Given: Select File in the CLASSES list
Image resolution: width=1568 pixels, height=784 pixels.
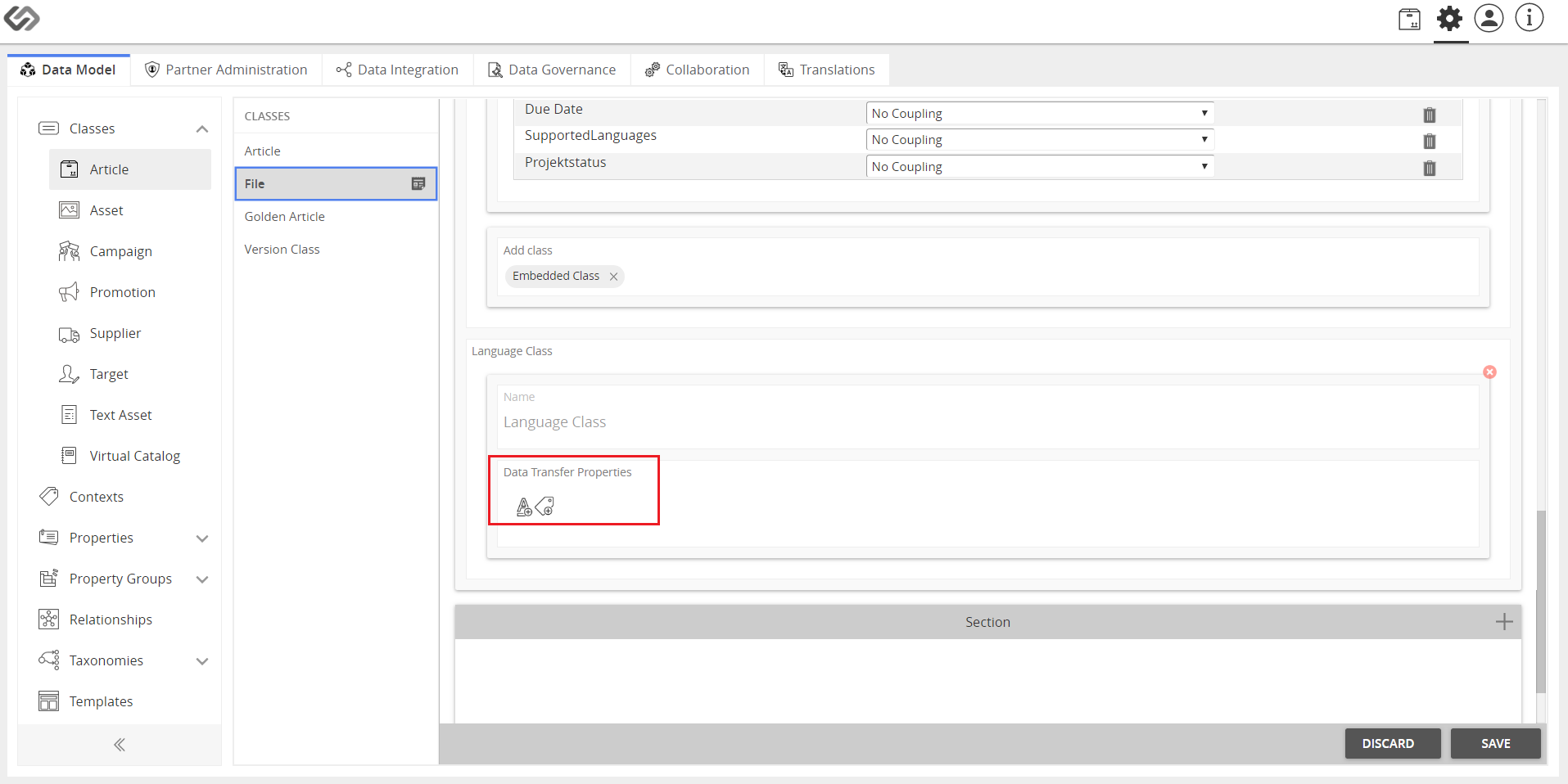Looking at the screenshot, I should (x=336, y=184).
